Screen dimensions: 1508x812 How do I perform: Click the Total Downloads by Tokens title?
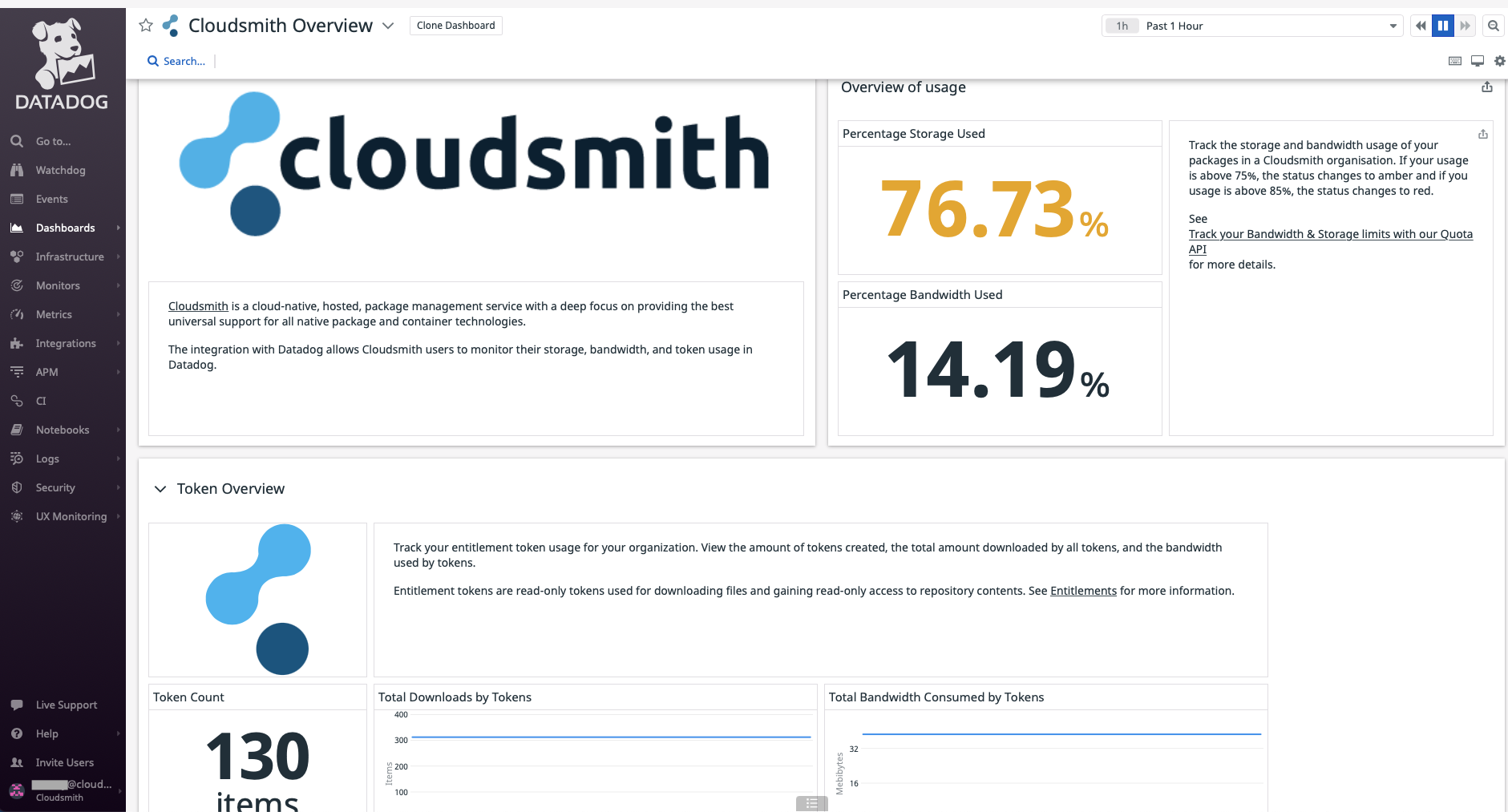click(455, 697)
